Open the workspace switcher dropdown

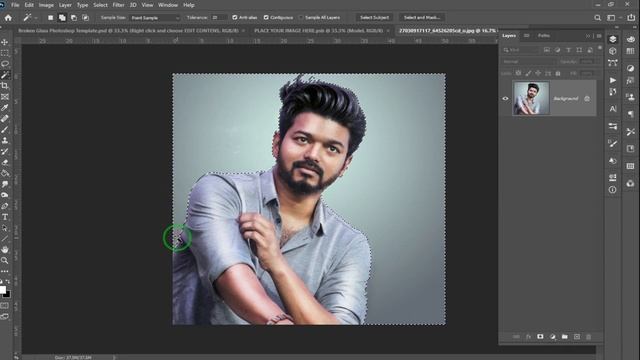click(x=613, y=18)
